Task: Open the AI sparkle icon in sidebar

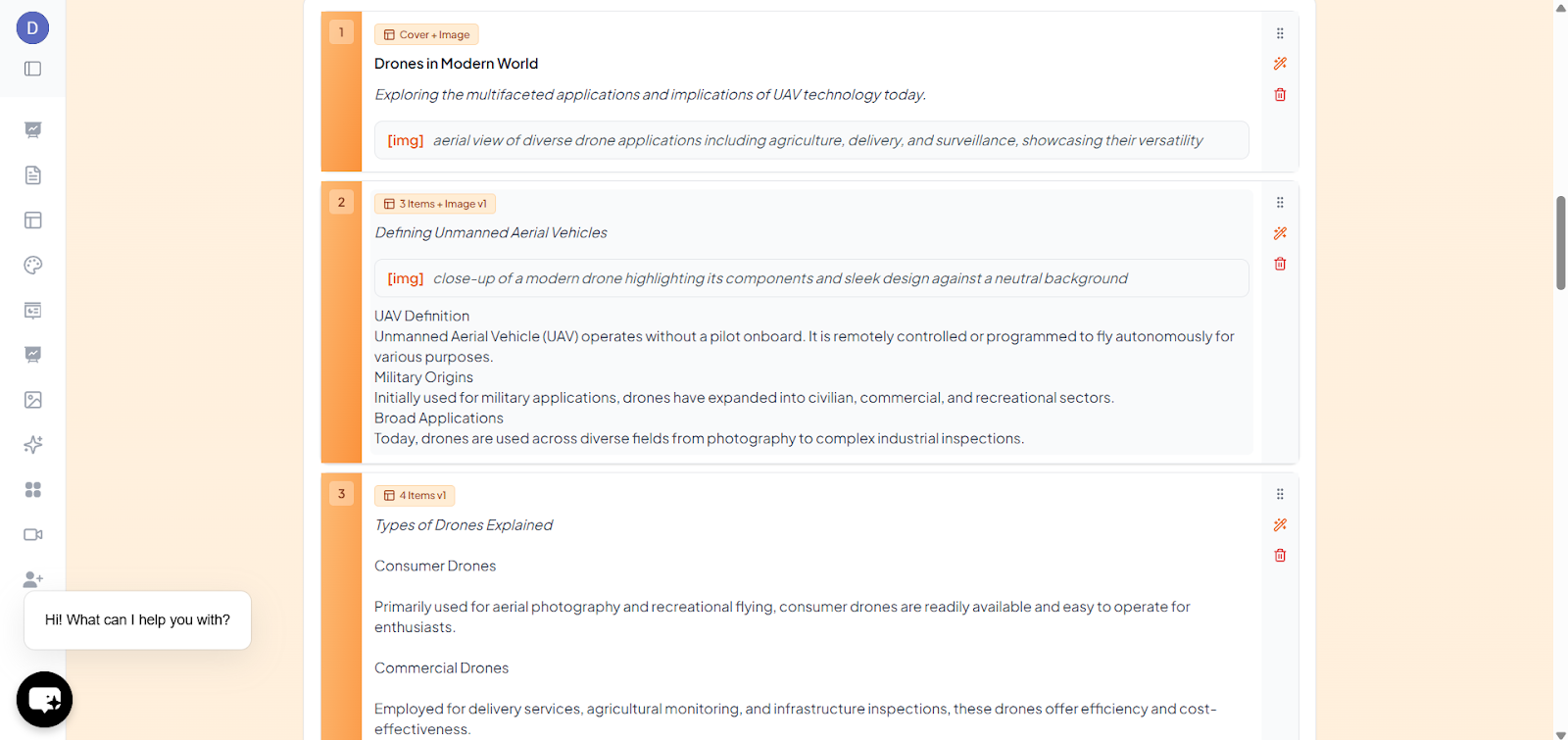Action: click(x=32, y=445)
